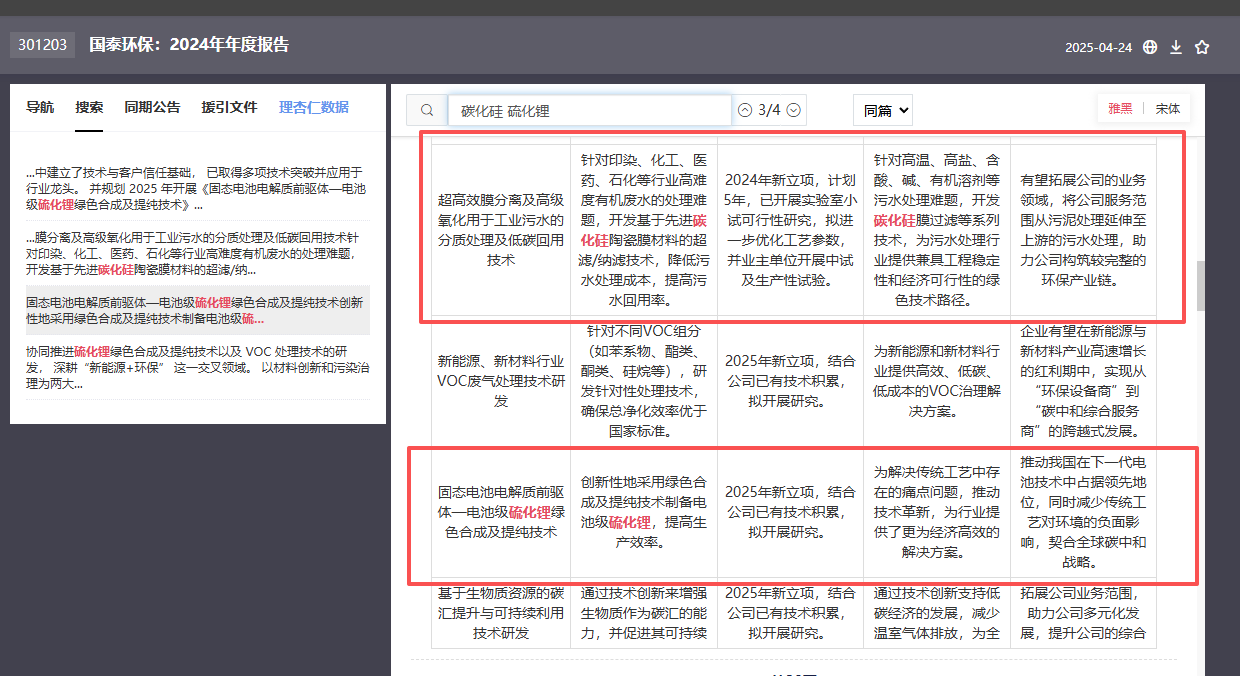Click the 301203 stock code badge

click(x=43, y=44)
